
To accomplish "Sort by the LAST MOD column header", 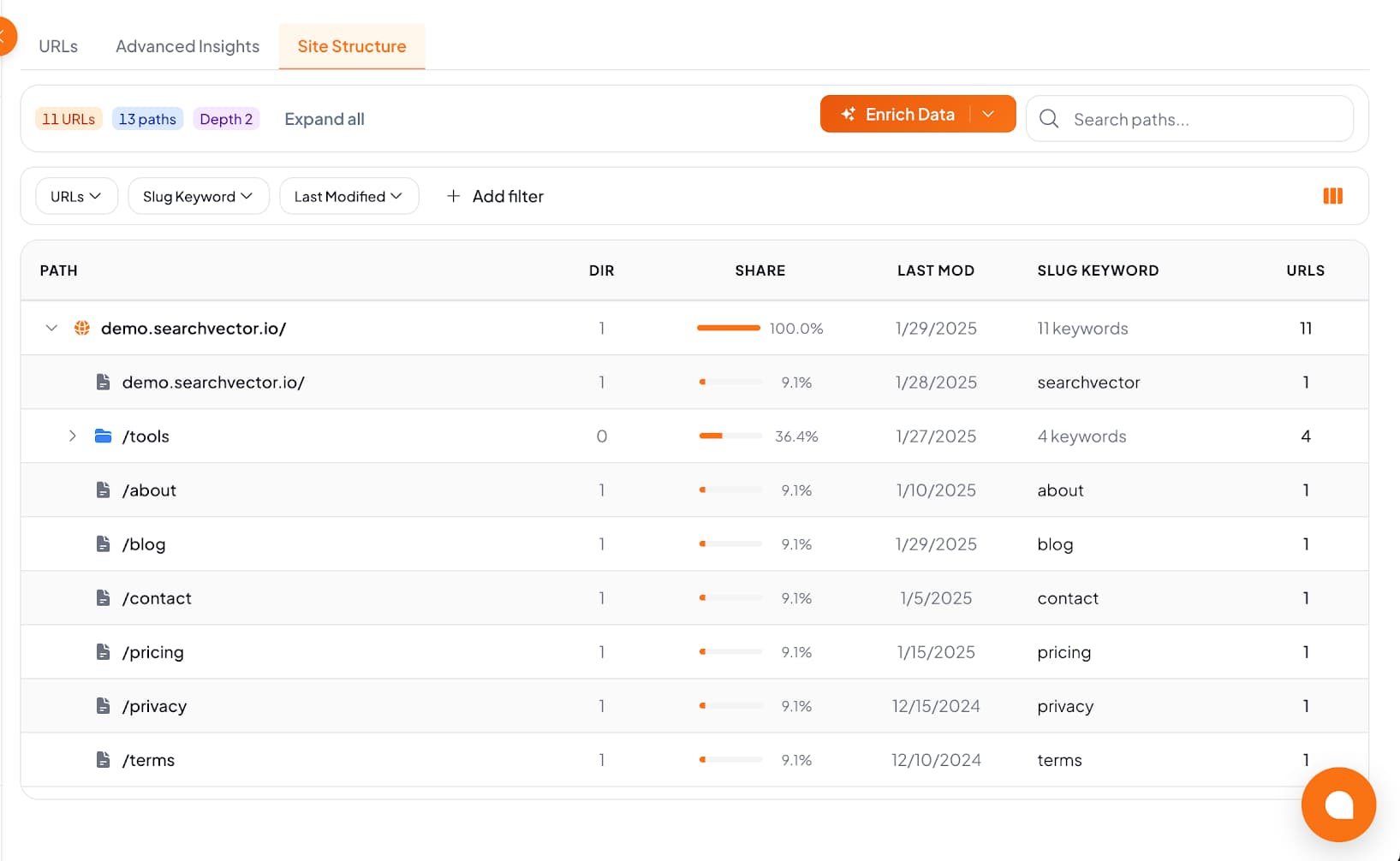I will click(x=936, y=270).
